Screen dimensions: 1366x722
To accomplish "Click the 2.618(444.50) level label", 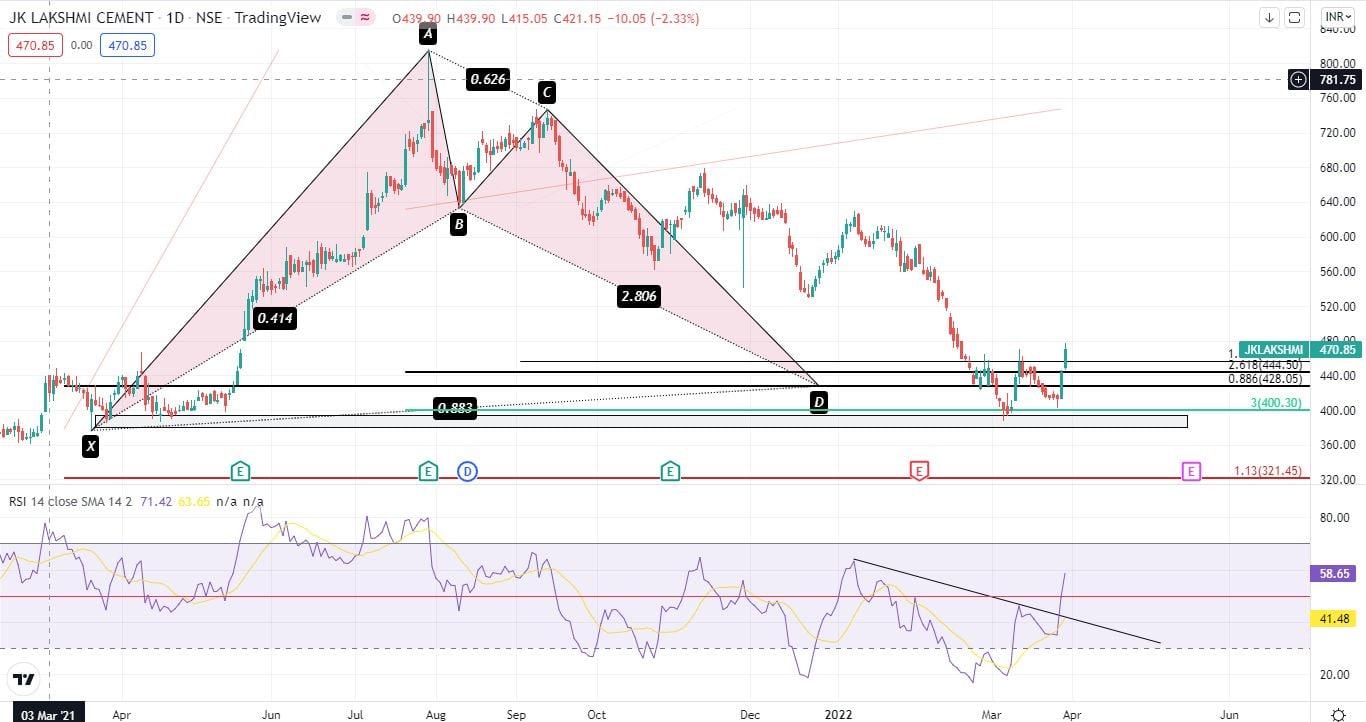I will pyautogui.click(x=1266, y=366).
